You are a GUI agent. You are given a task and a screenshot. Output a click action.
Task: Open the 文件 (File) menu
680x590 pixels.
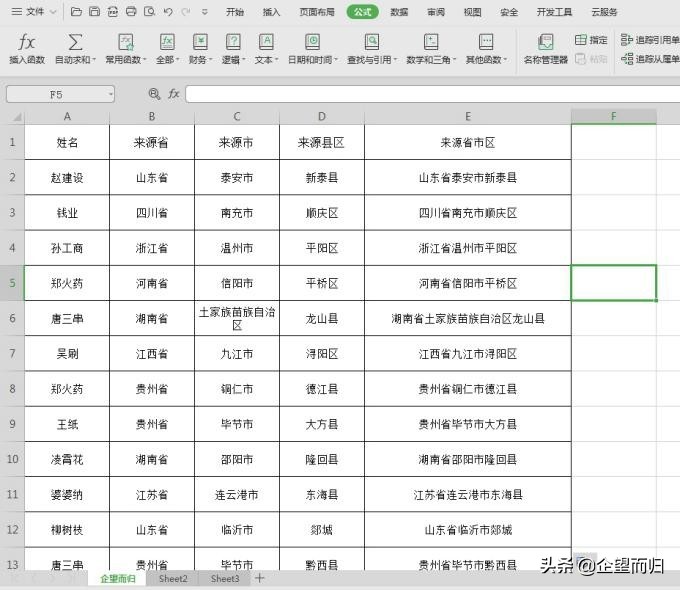coord(34,12)
